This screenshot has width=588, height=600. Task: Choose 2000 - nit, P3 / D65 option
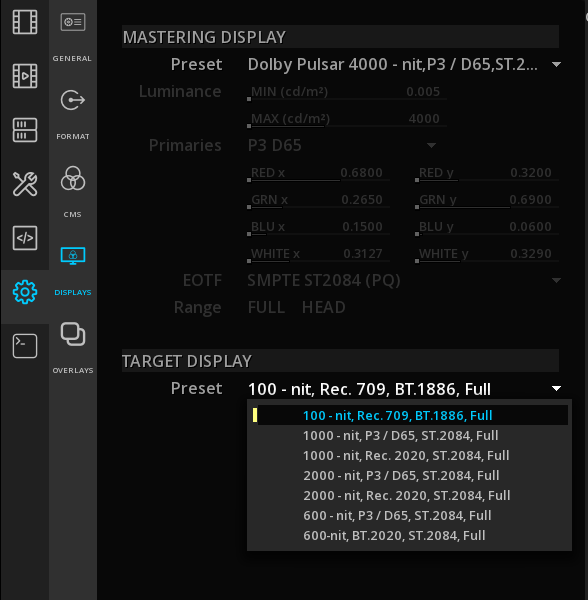pos(409,475)
